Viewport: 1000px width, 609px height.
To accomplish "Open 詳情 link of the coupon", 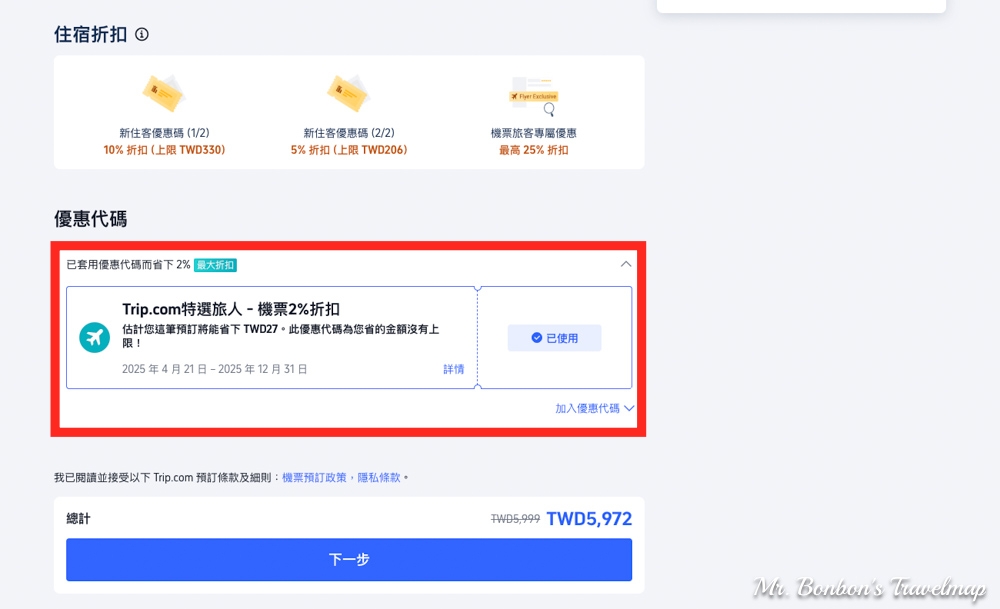I will (453, 369).
